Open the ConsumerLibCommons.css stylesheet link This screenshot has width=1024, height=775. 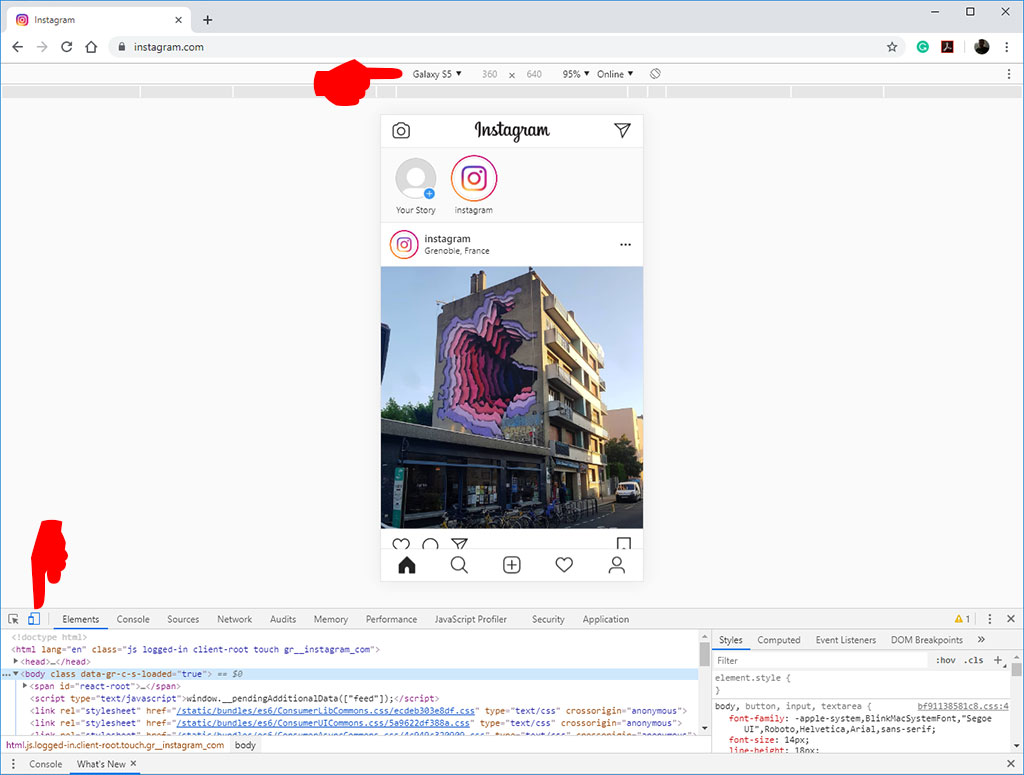click(327, 710)
